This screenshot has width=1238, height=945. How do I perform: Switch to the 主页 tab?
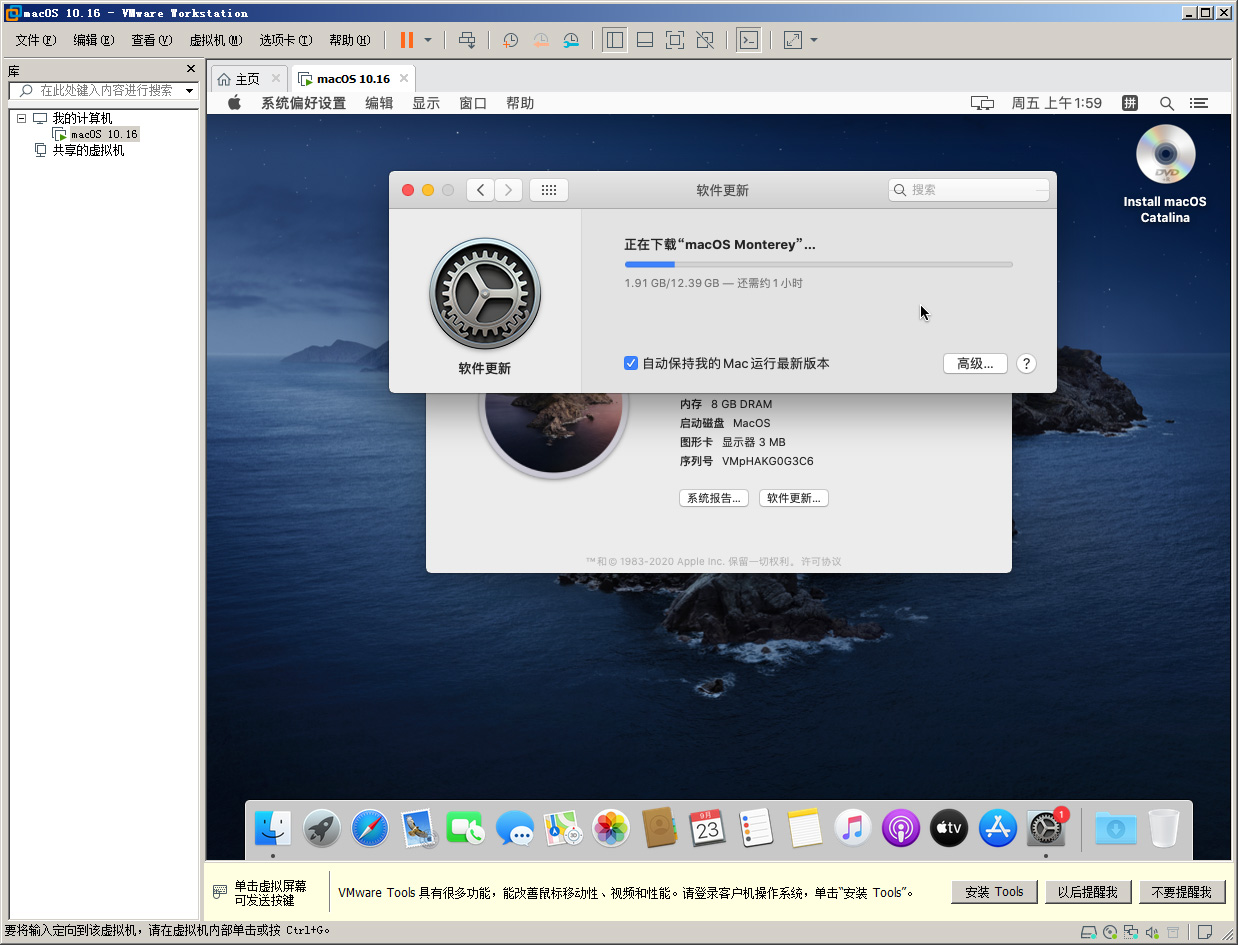(x=247, y=79)
